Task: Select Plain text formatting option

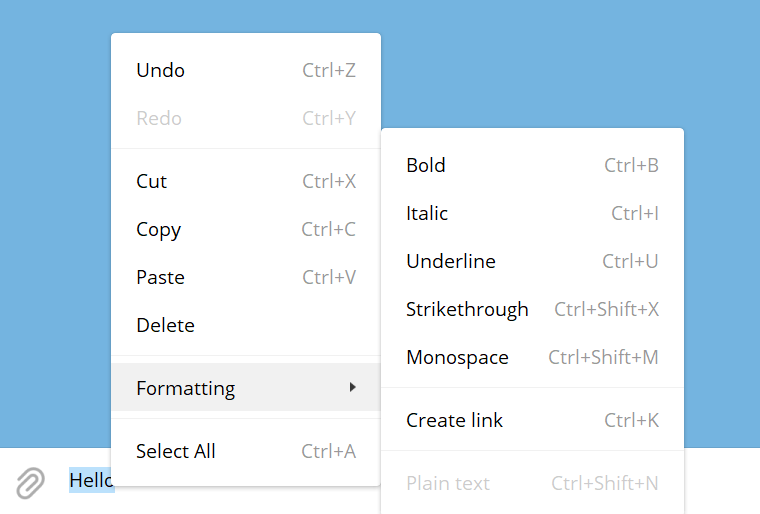Action: point(448,484)
